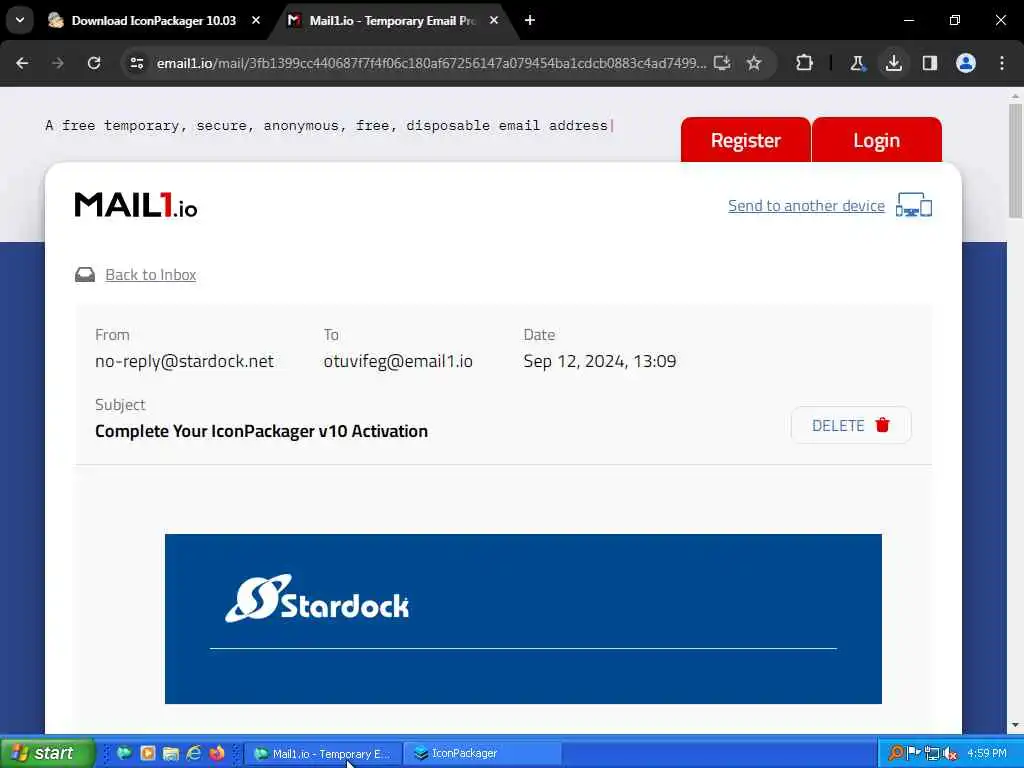The width and height of the screenshot is (1024, 768).
Task: Open the tab search dropdown arrow
Action: (20, 20)
